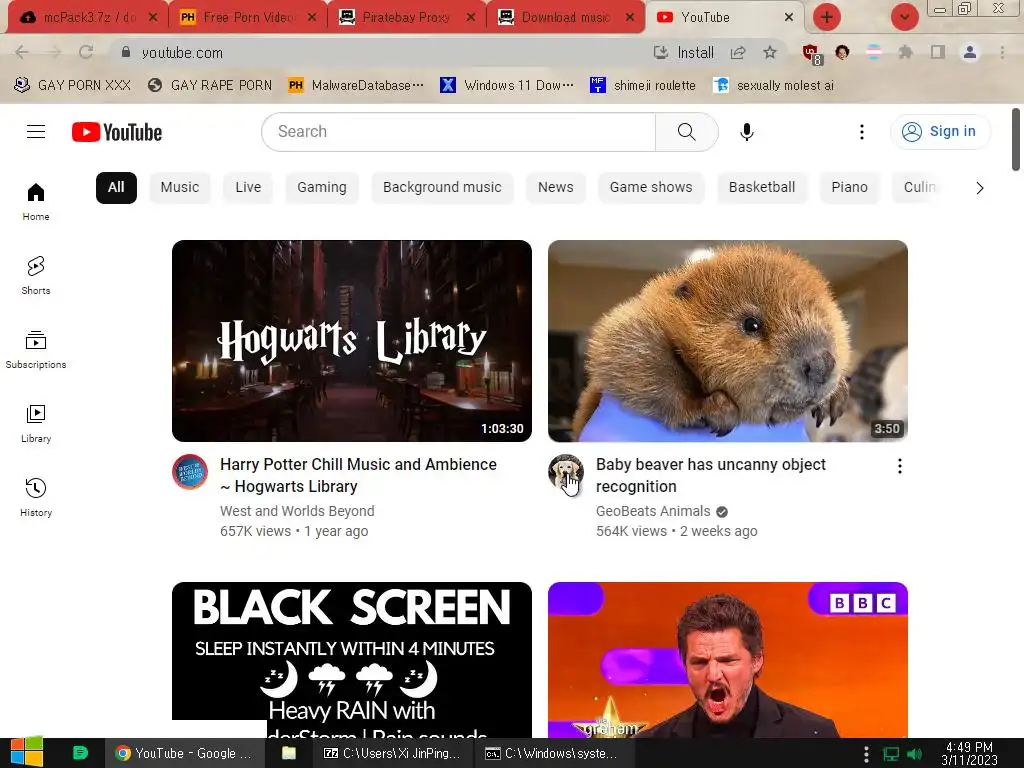Open the YouTube hamburger guide menu

36,132
